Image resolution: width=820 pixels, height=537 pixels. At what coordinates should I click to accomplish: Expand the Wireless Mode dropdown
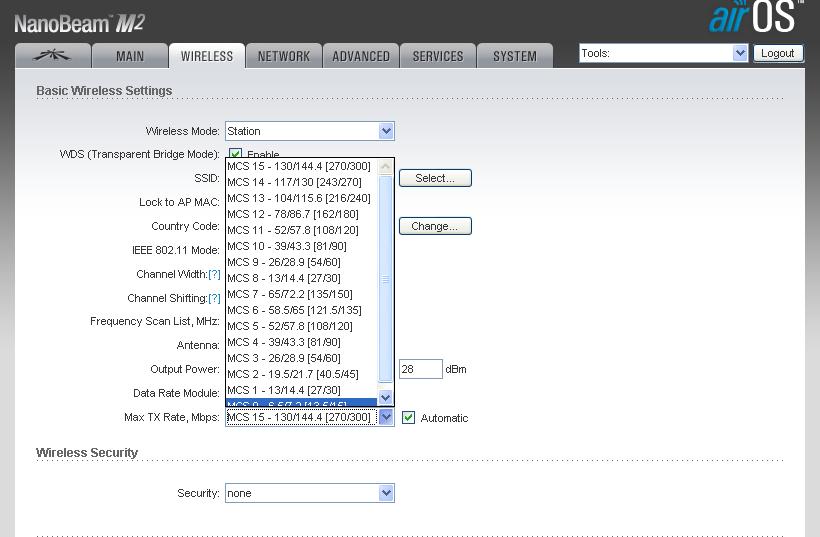tap(386, 131)
